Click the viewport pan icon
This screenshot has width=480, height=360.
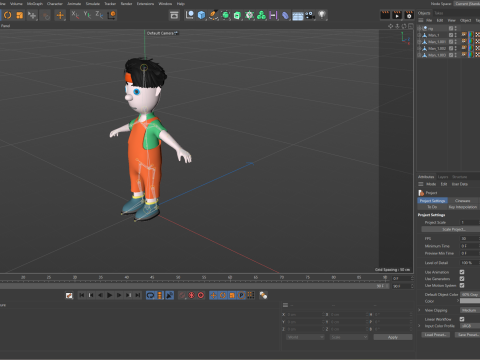coord(390,26)
